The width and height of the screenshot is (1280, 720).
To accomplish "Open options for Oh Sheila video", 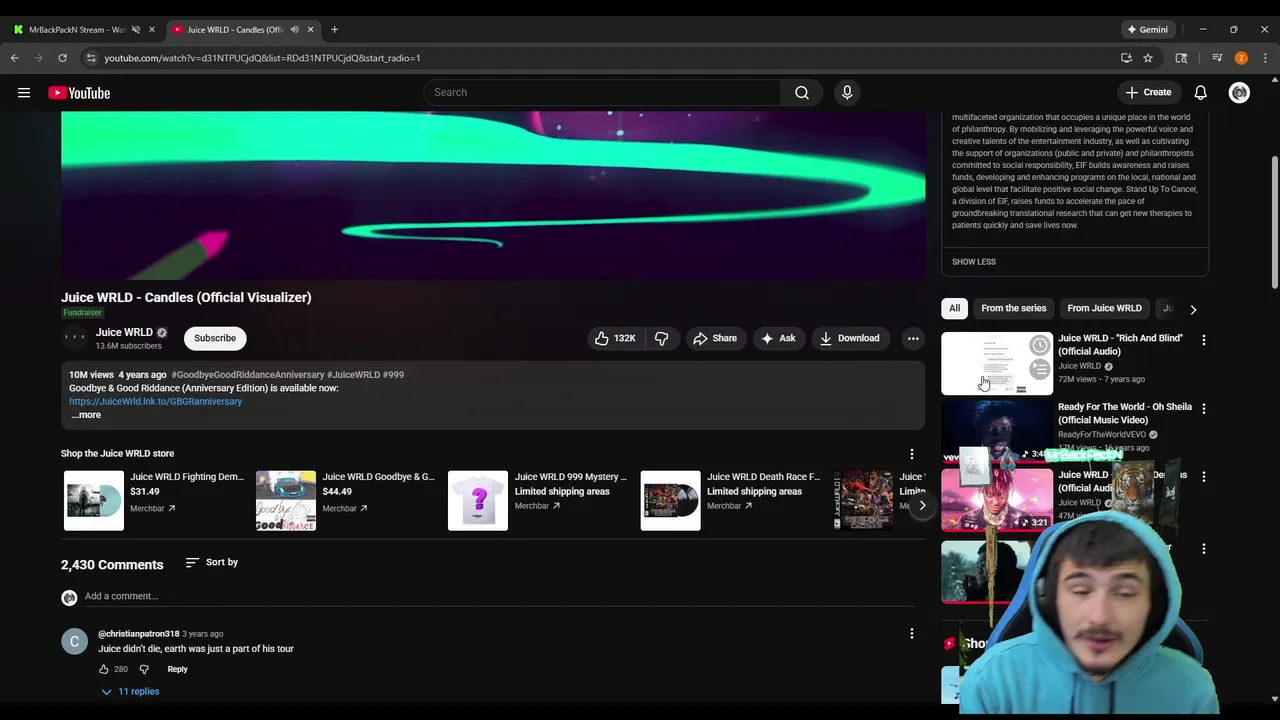I will [1203, 409].
